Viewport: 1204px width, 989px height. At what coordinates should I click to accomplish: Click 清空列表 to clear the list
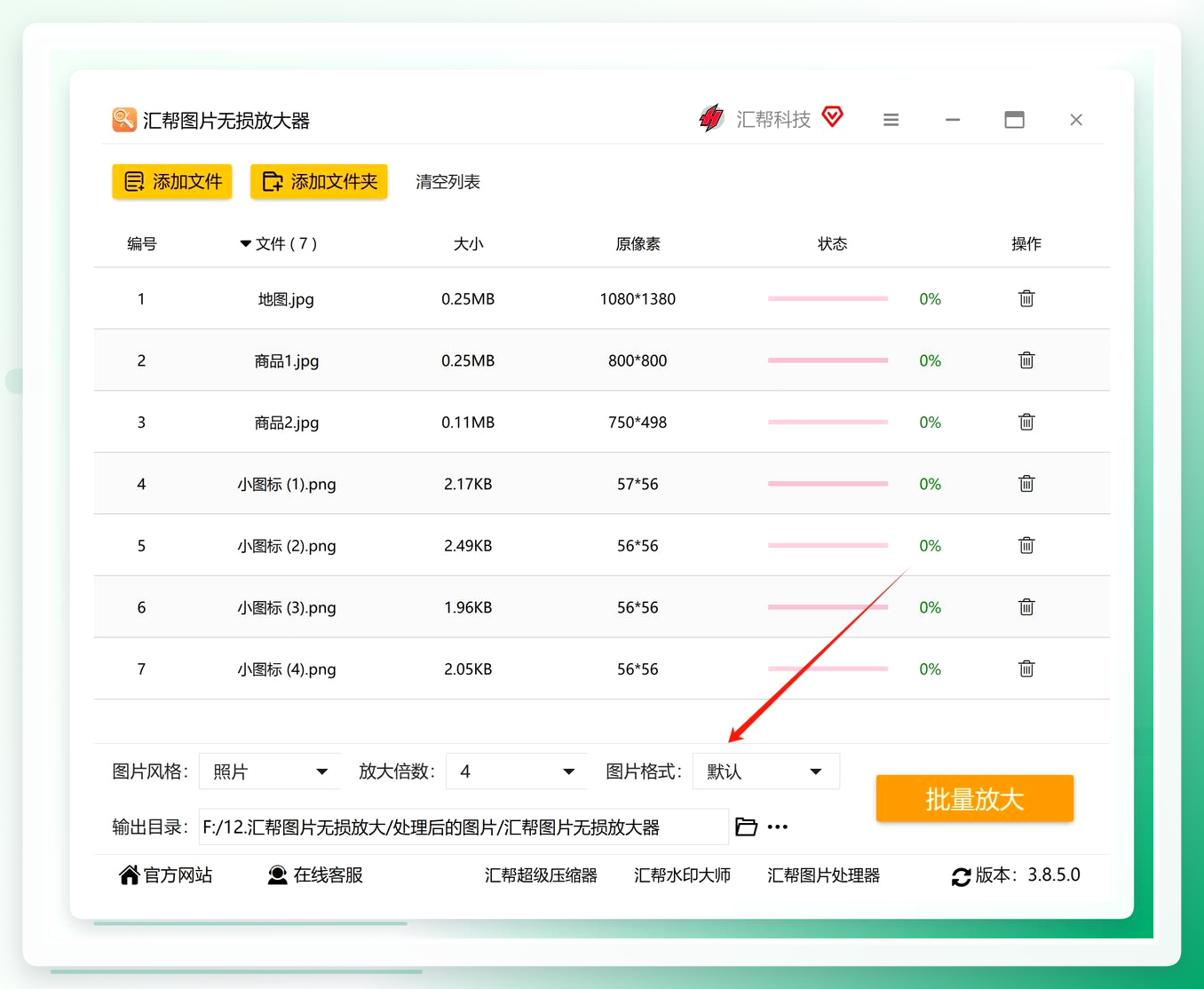(x=448, y=182)
